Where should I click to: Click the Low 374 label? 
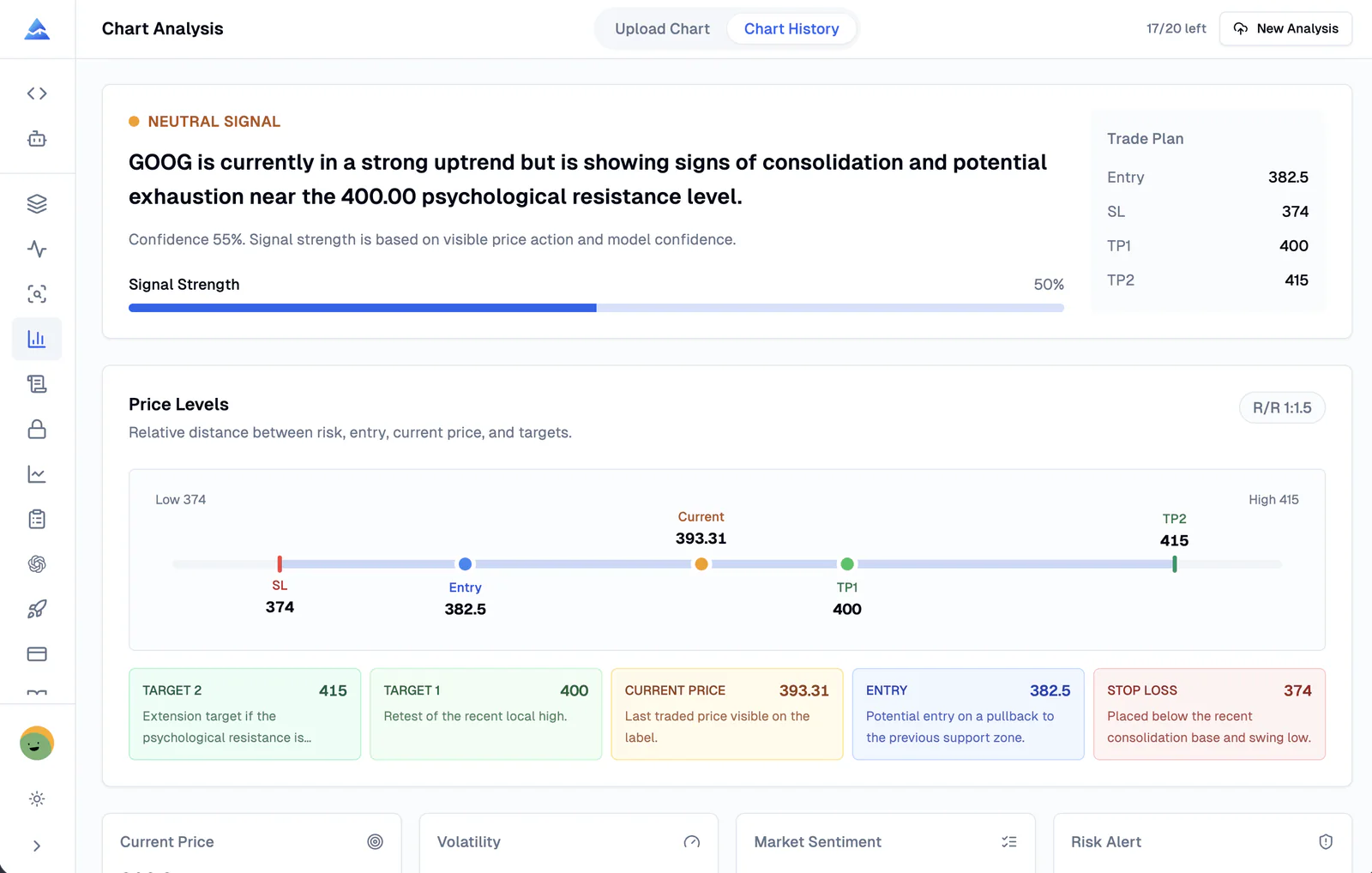point(180,499)
